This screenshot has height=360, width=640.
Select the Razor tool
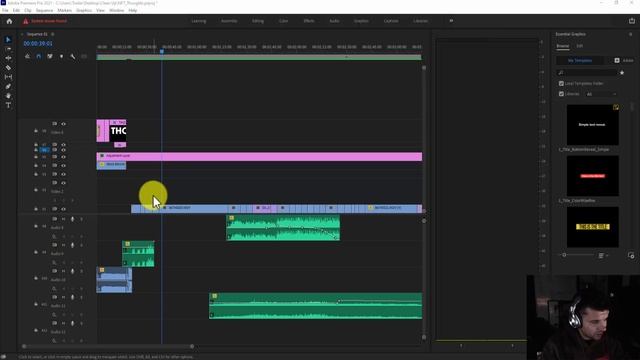click(x=8, y=67)
